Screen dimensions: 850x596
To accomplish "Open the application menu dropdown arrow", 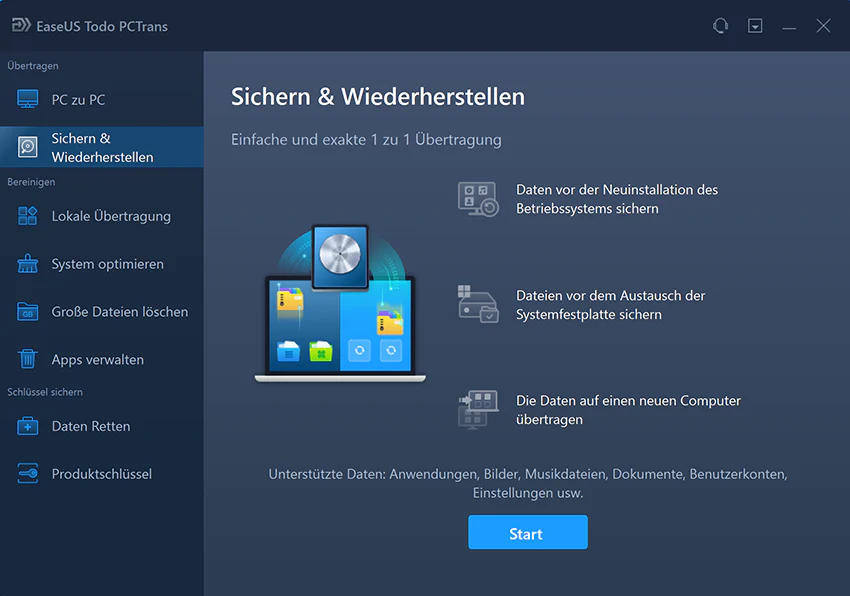I will point(755,25).
